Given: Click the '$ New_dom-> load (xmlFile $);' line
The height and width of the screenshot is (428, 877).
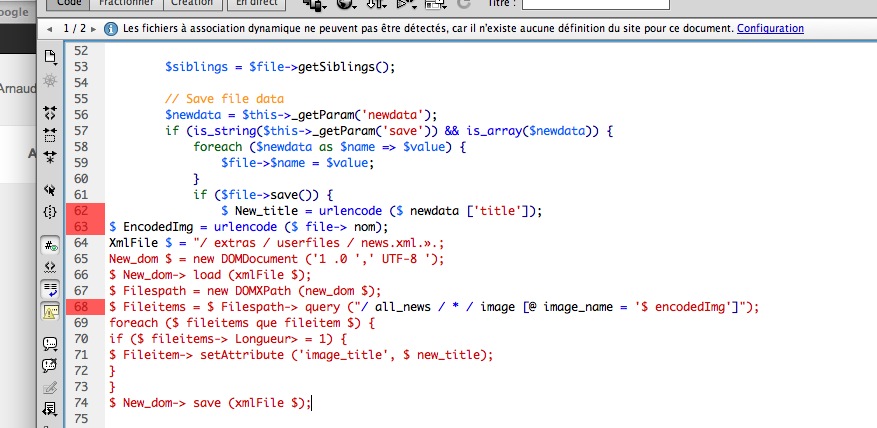Looking at the screenshot, I should (210, 275).
